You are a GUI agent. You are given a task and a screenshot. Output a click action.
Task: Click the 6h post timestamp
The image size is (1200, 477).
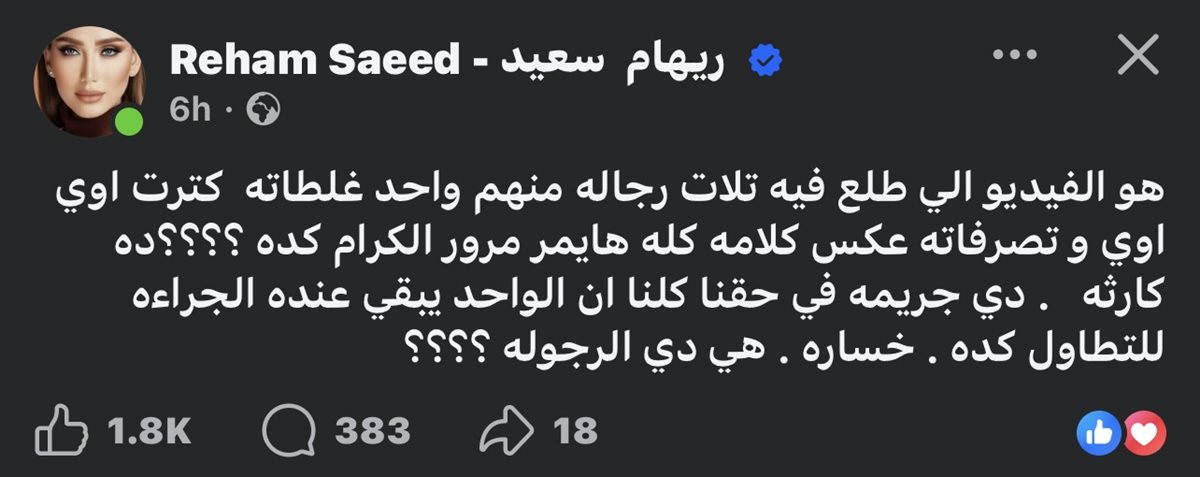189,110
